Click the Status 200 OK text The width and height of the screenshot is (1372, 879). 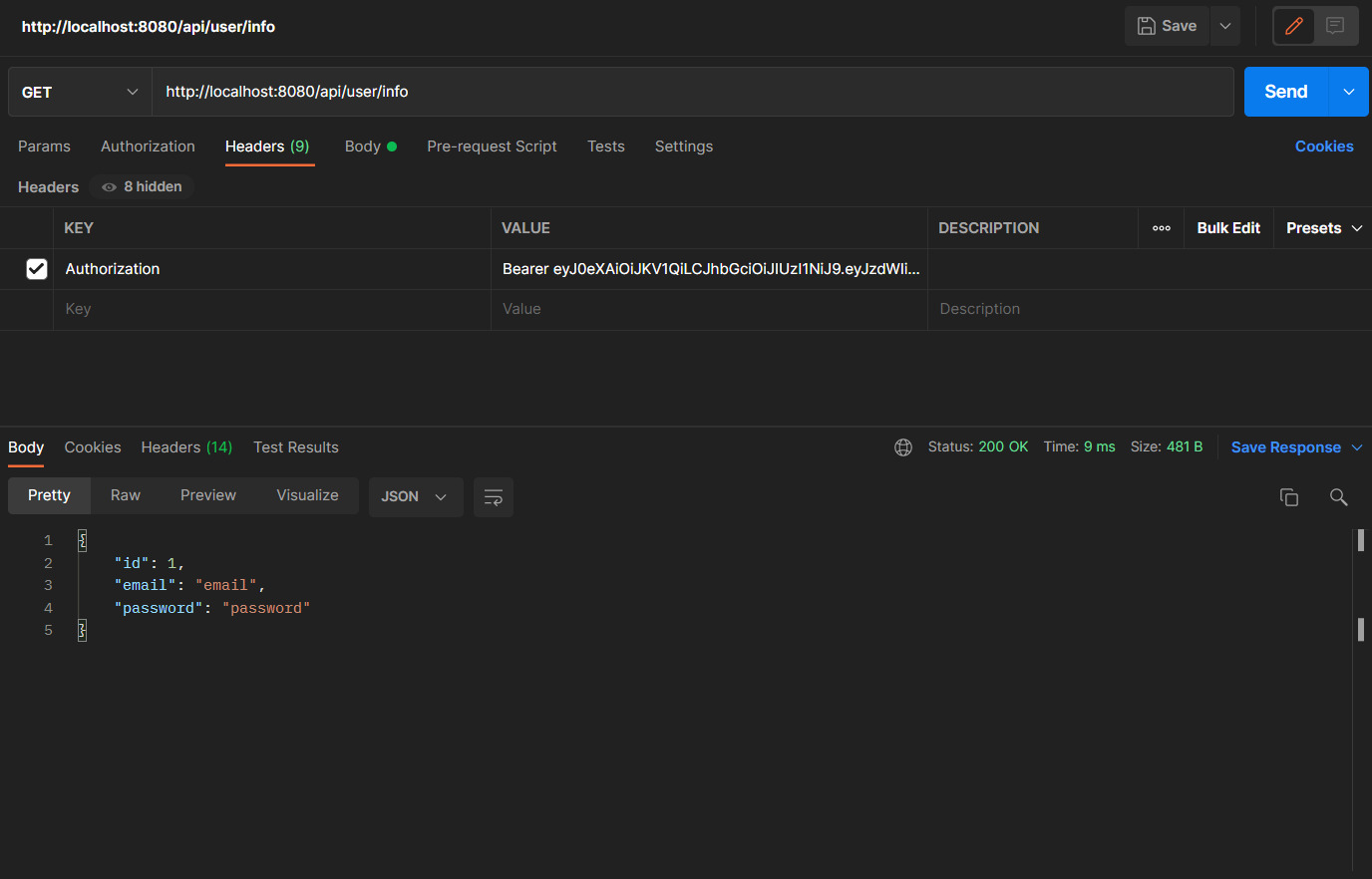coord(978,446)
